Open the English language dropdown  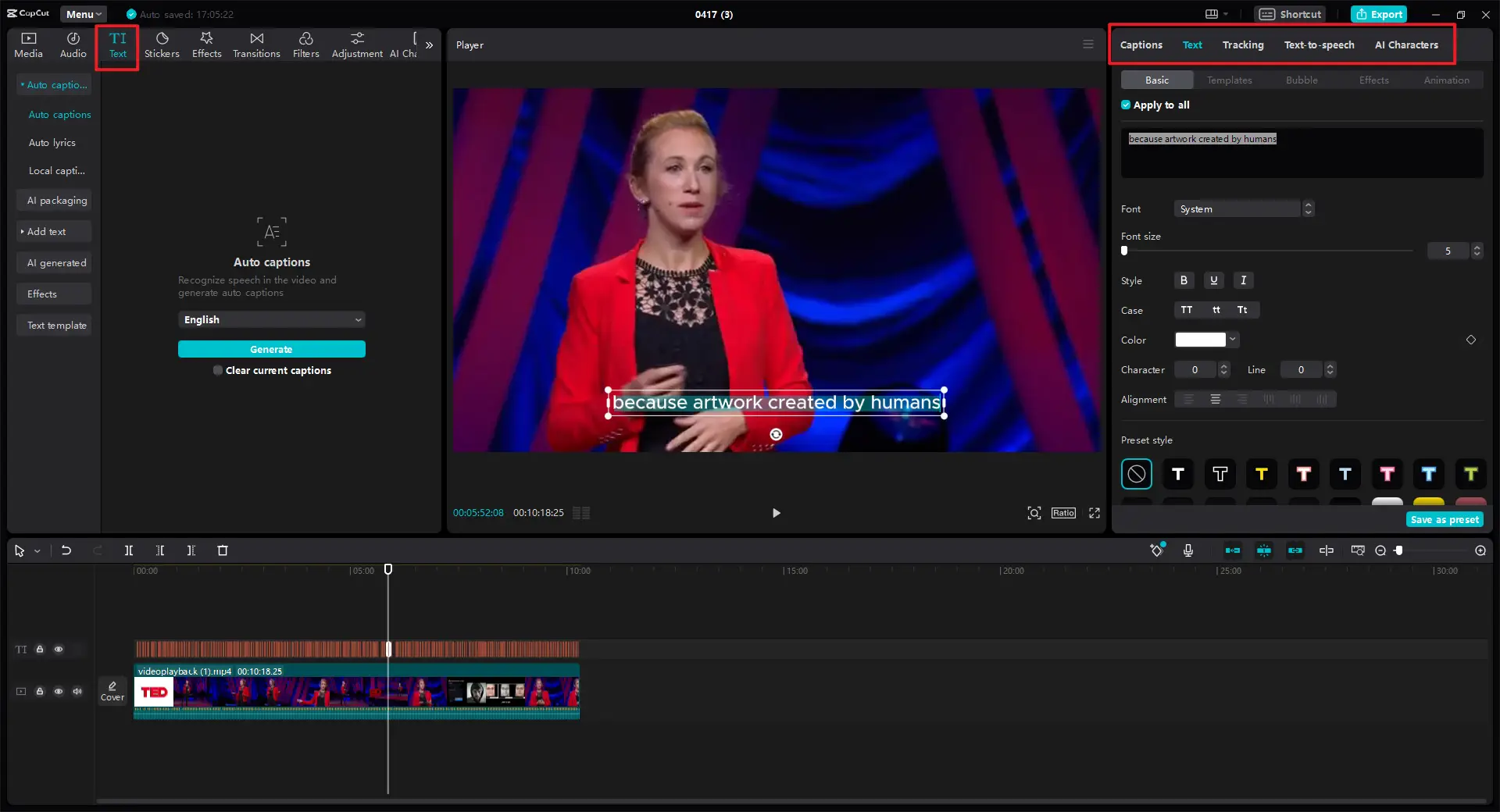(x=271, y=319)
